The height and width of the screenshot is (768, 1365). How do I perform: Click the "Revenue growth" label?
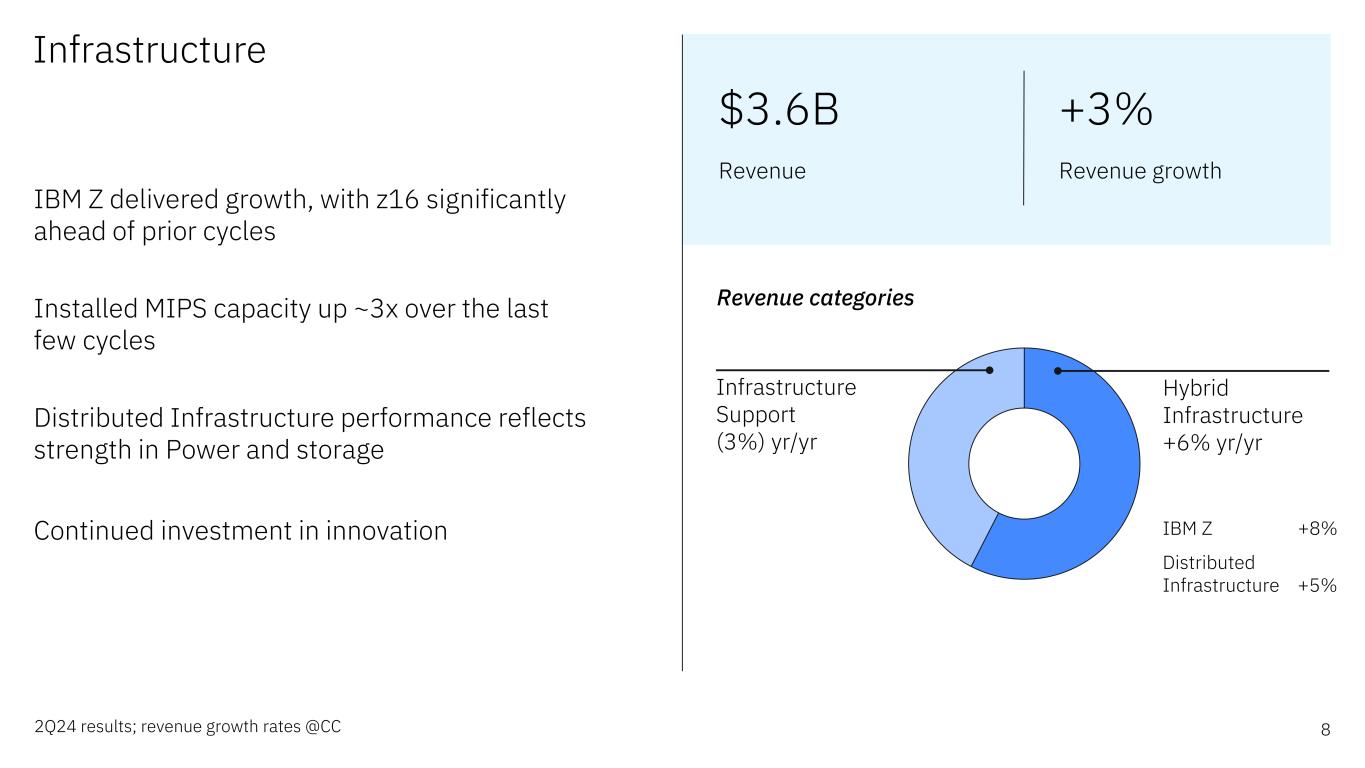[x=1140, y=171]
